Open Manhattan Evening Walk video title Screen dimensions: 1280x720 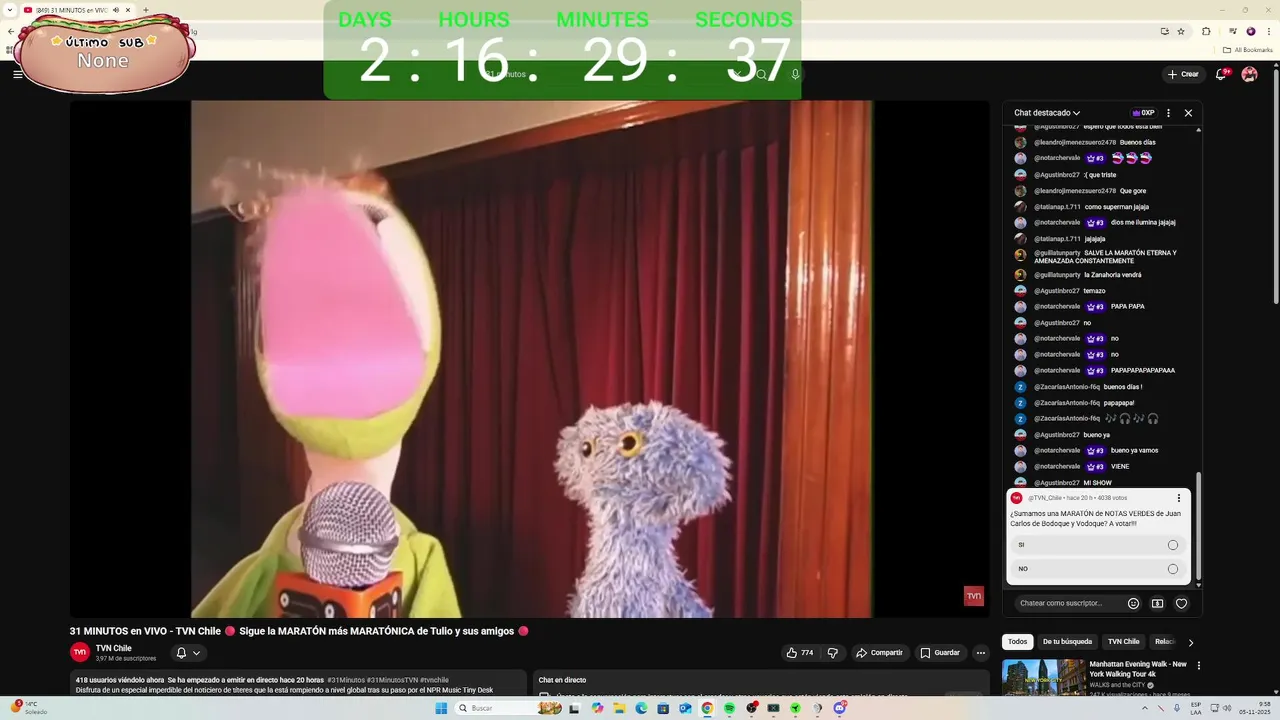click(1138, 669)
